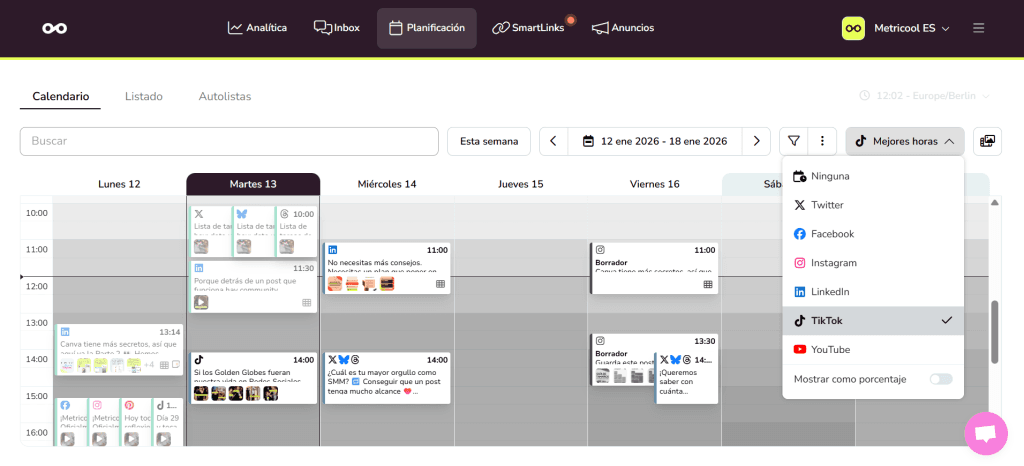Choose Ninguna option in dropdown
Image resolution: width=1024 pixels, height=466 pixels.
(x=830, y=176)
